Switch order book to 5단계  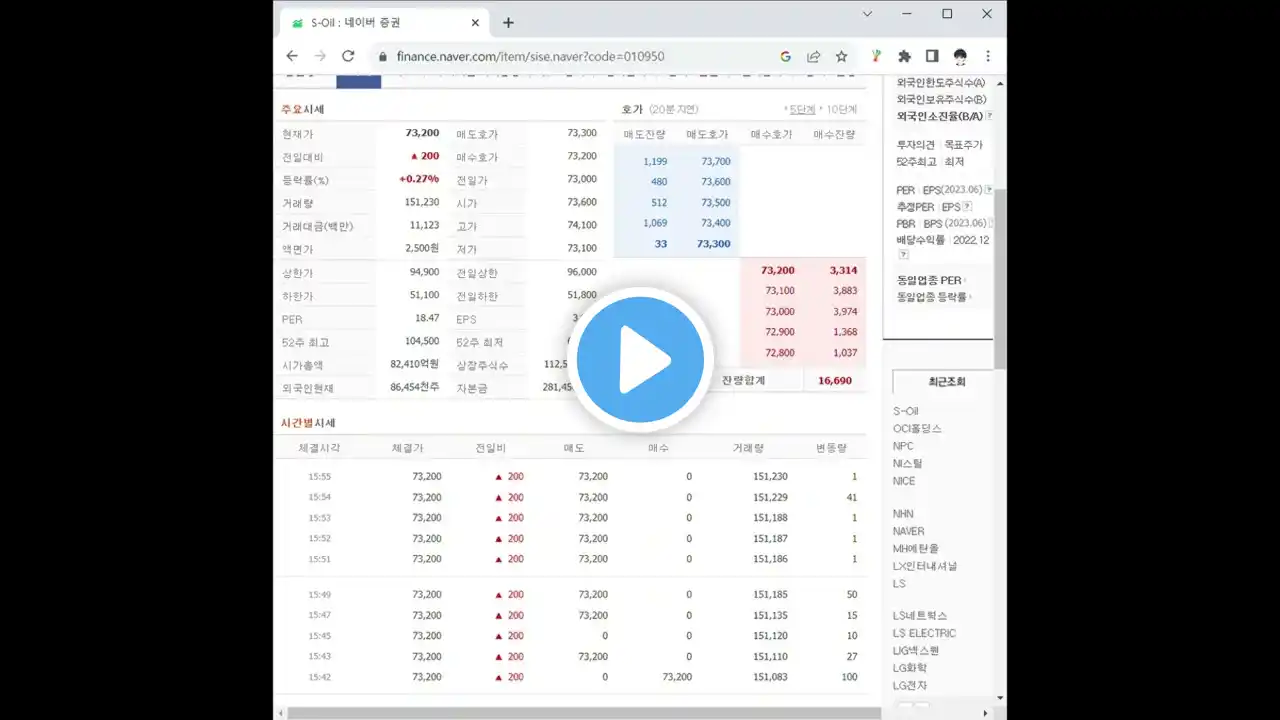tap(801, 109)
